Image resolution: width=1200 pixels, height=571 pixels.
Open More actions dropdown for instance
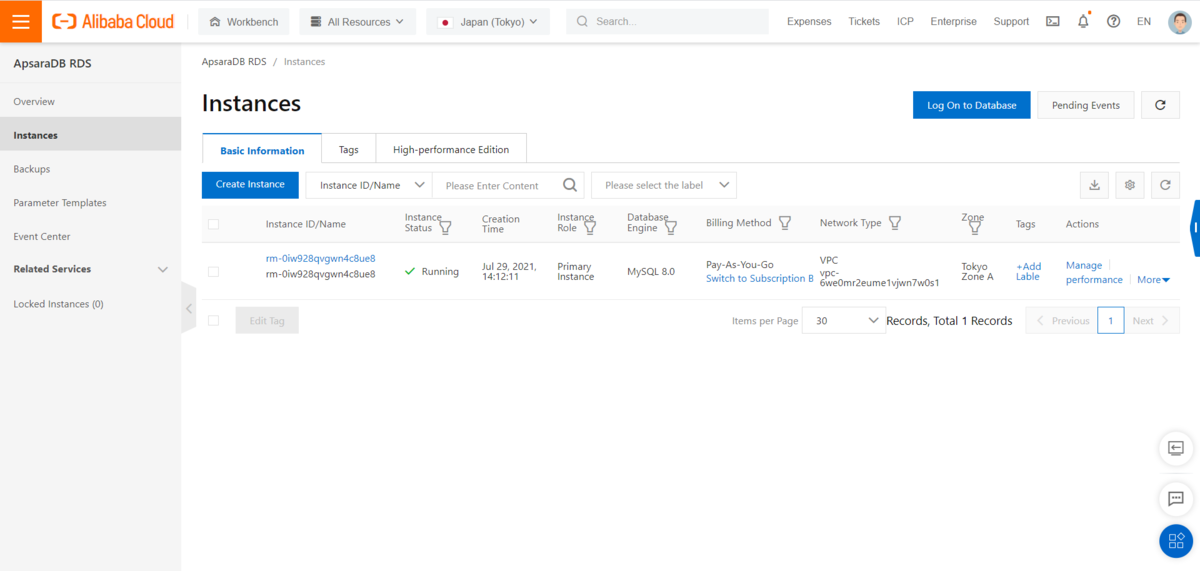1153,280
